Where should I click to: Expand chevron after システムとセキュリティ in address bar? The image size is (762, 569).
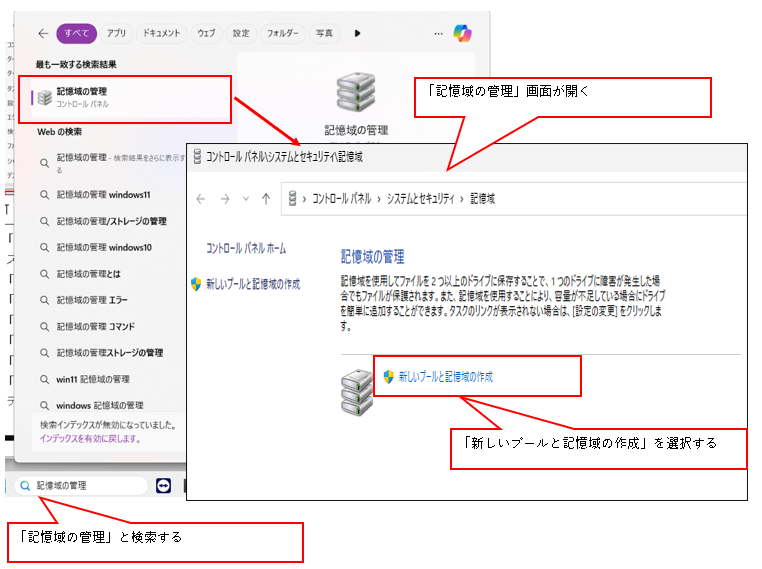462,199
